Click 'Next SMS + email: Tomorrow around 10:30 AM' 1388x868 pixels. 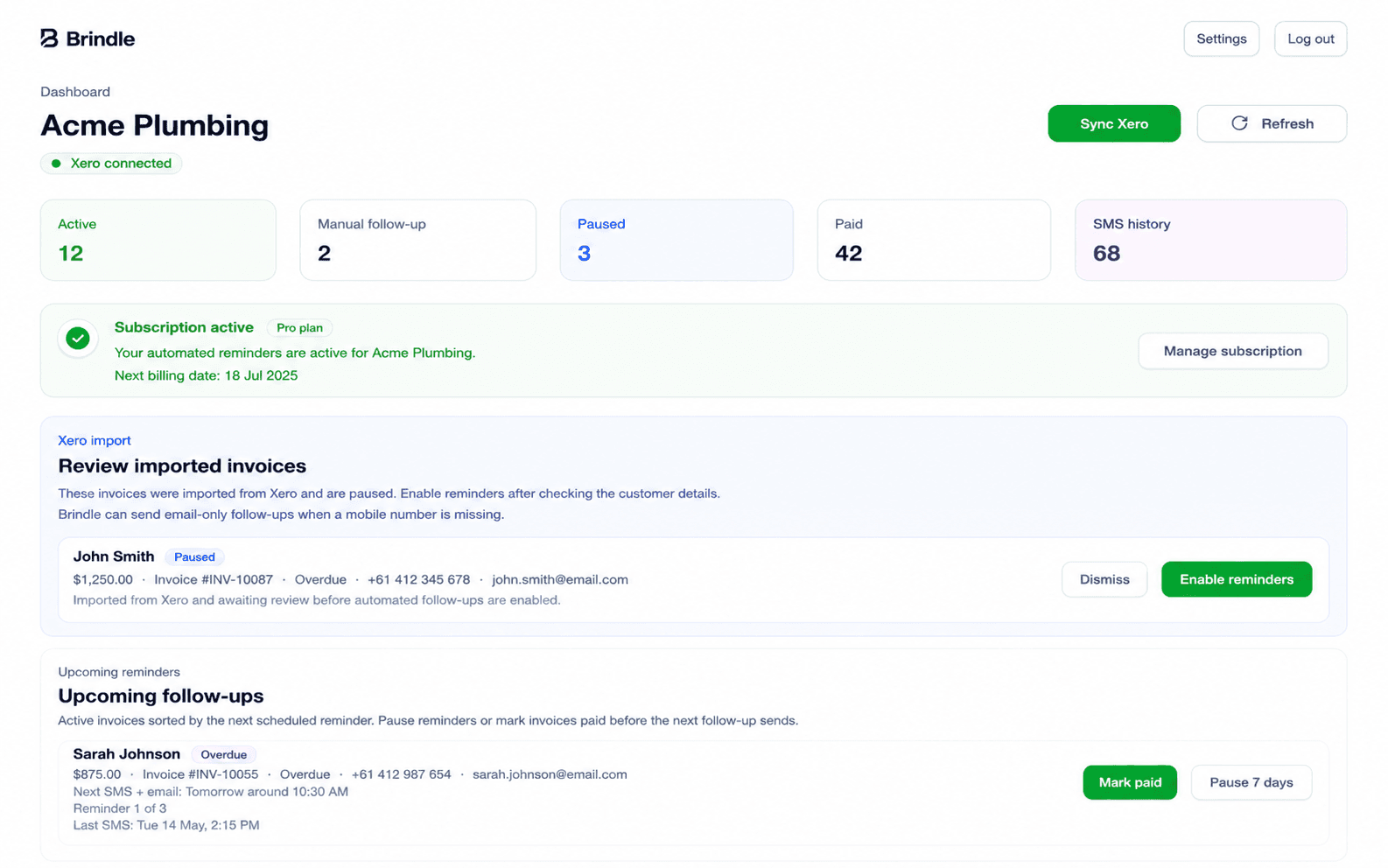click(211, 792)
